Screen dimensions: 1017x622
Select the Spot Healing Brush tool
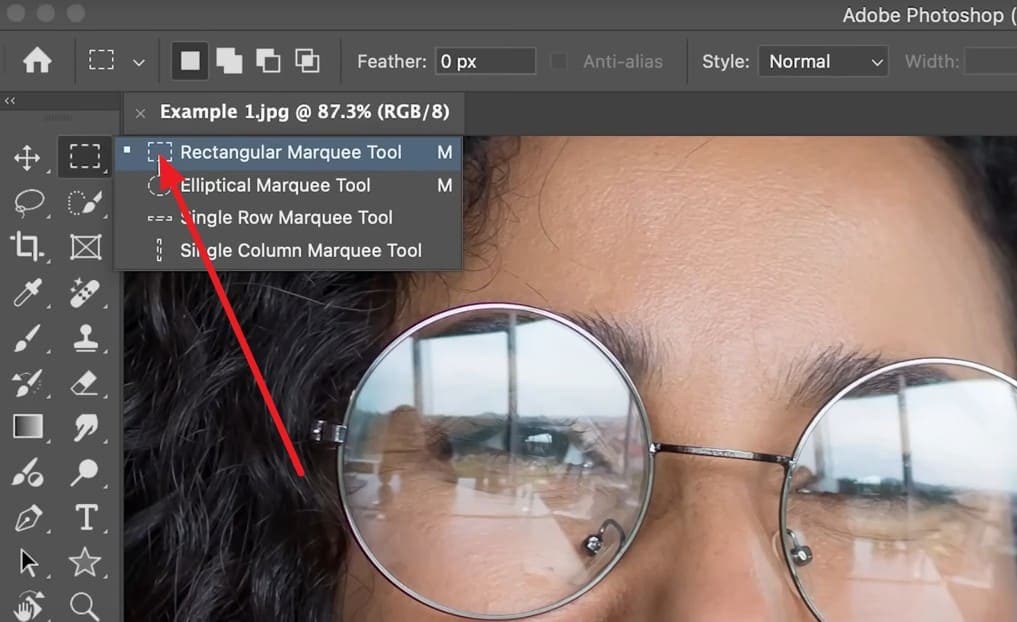click(84, 292)
